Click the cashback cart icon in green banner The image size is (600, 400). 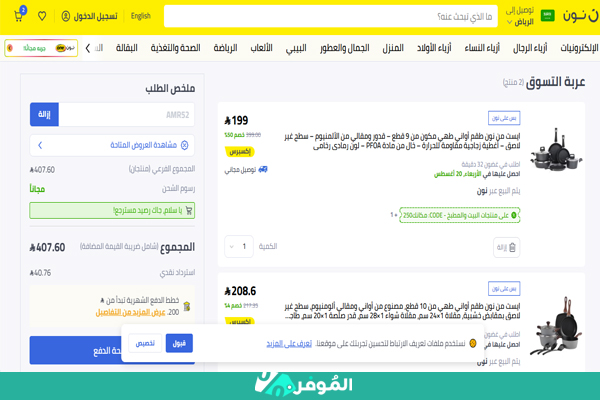tap(189, 211)
